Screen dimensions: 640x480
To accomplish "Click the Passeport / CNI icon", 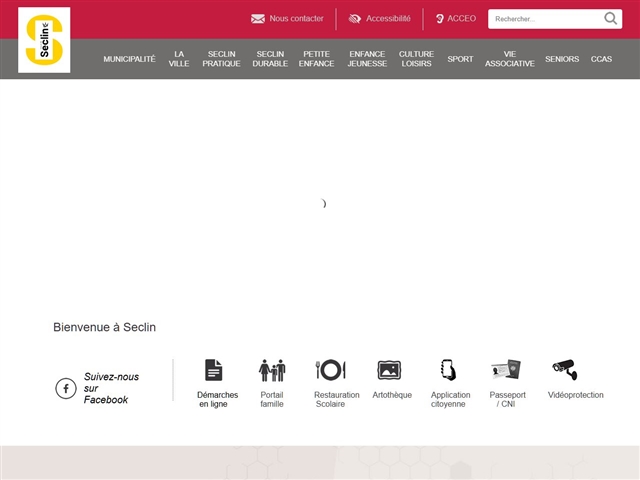I will pyautogui.click(x=506, y=369).
